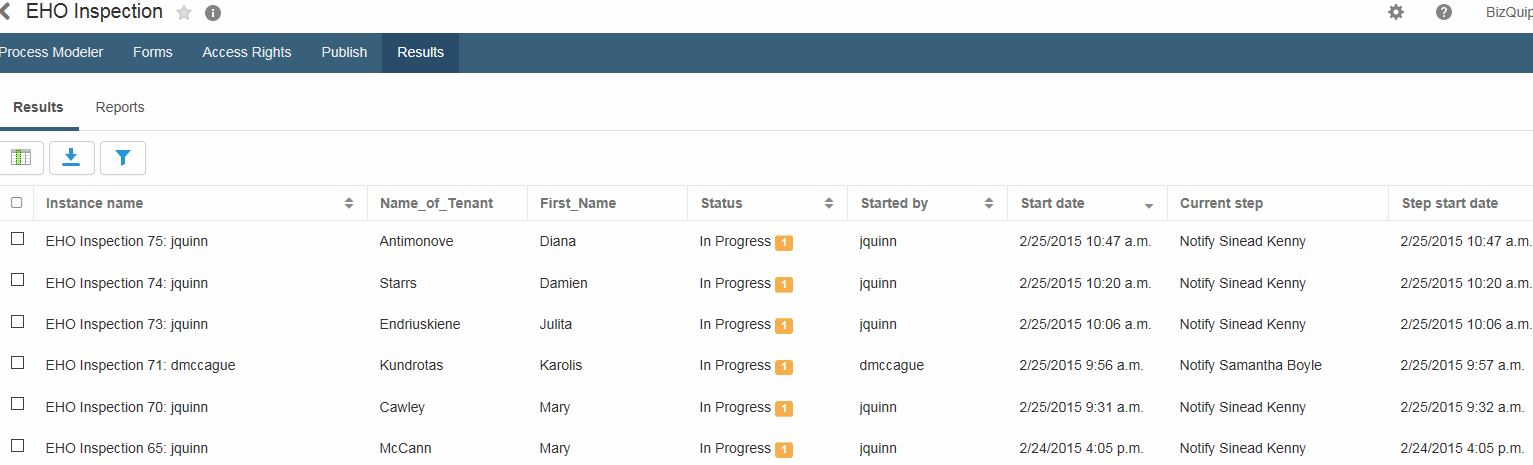1533x465 pixels.
Task: Open the settings gear icon
Action: pos(1396,13)
